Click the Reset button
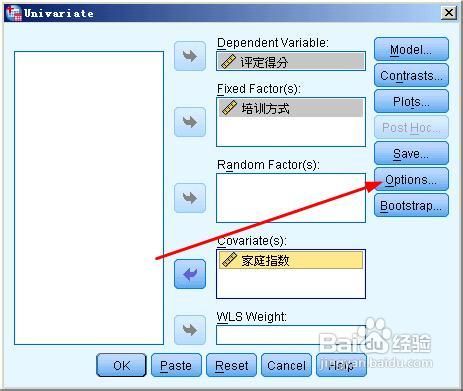Viewport: 463px width, 391px height. tap(231, 365)
